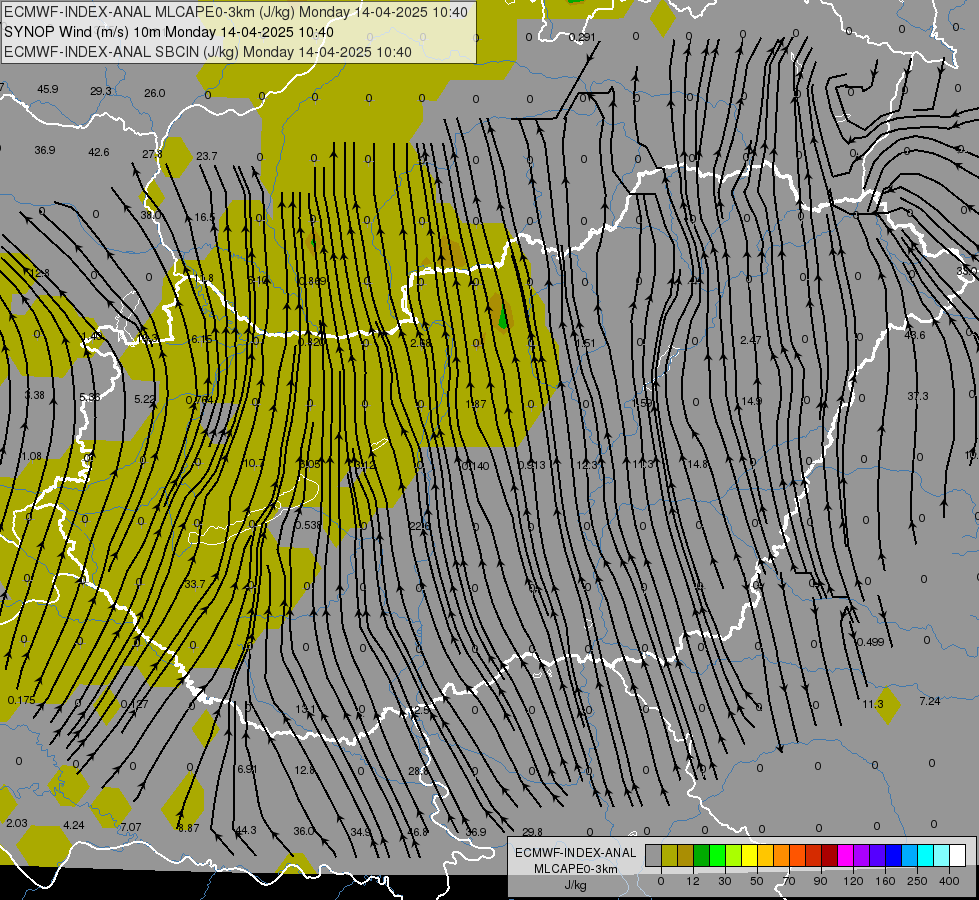Click the map value 0.175
The image size is (979, 900).
22,701
